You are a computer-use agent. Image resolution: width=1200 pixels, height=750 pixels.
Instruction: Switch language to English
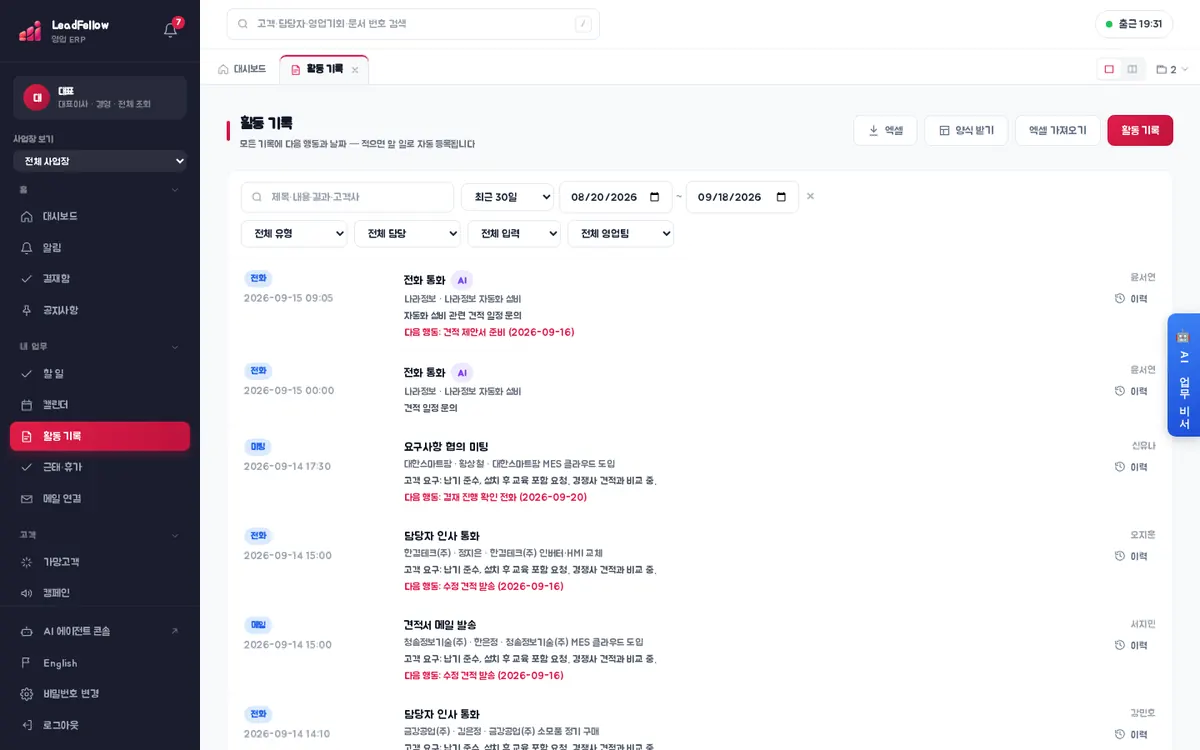pos(100,663)
